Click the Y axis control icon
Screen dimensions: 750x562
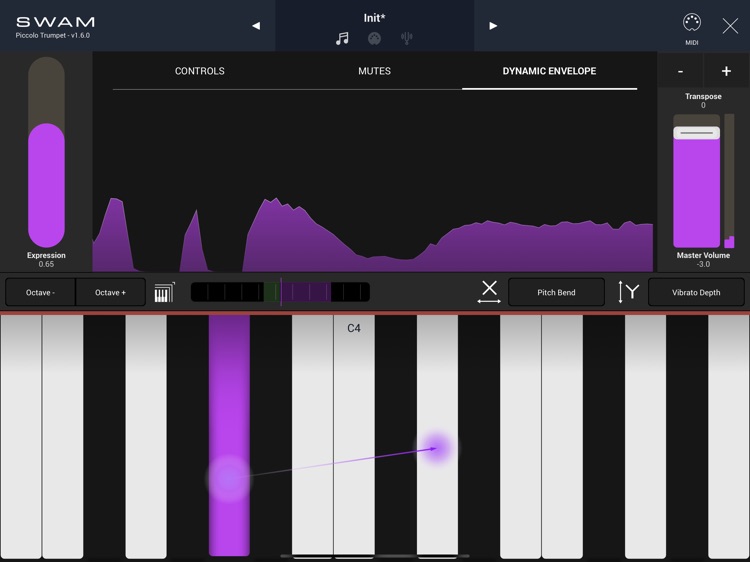pos(629,292)
